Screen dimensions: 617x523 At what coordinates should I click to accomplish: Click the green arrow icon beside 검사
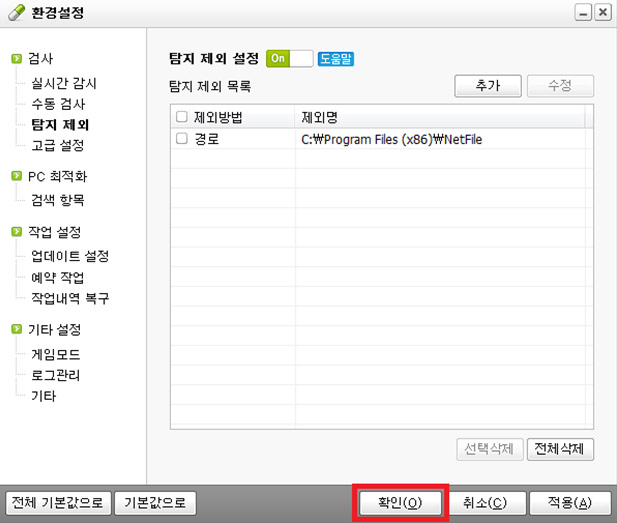coord(17,59)
